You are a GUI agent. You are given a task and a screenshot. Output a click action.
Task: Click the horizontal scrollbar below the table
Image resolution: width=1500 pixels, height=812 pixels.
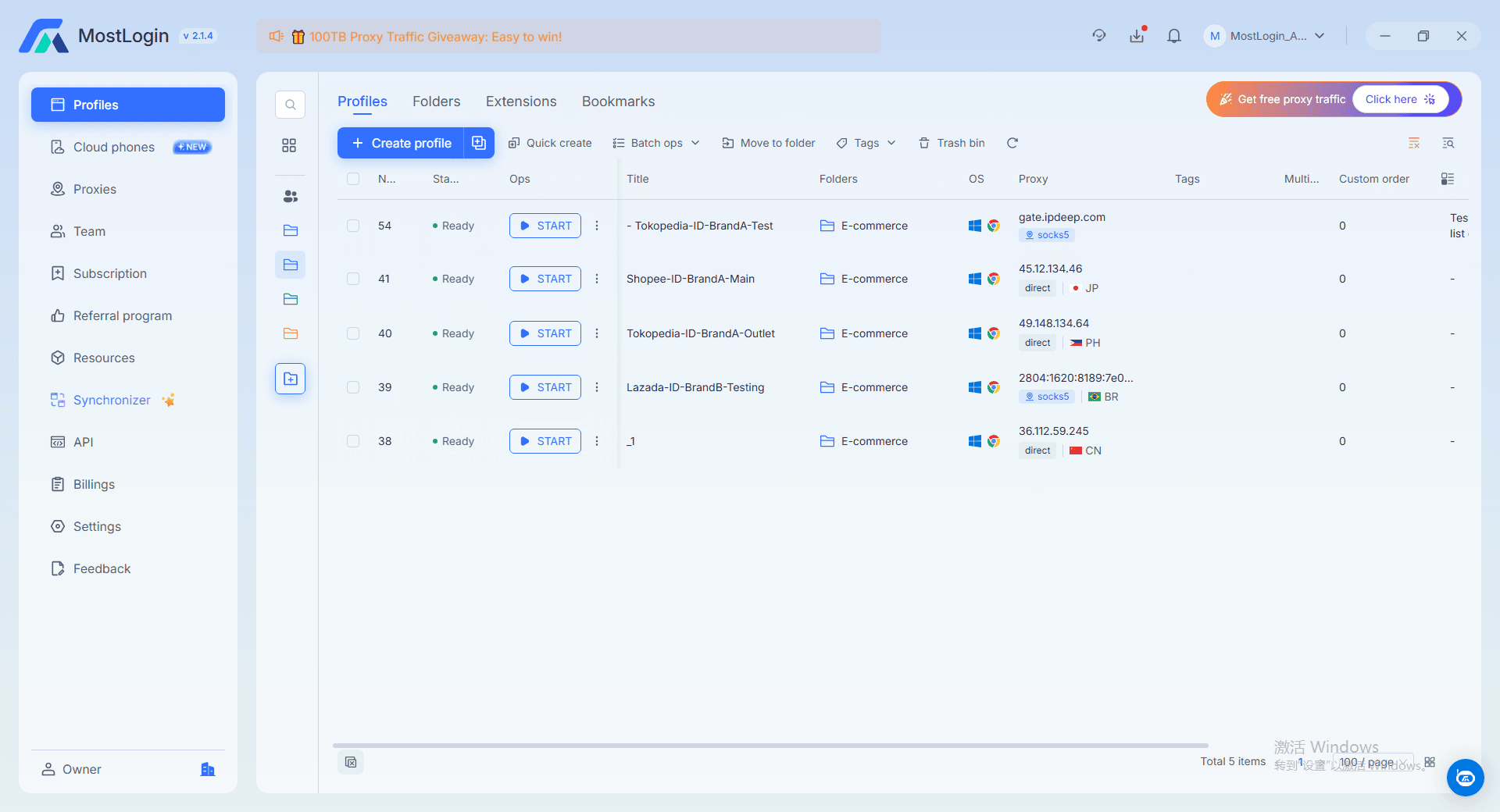[770, 746]
